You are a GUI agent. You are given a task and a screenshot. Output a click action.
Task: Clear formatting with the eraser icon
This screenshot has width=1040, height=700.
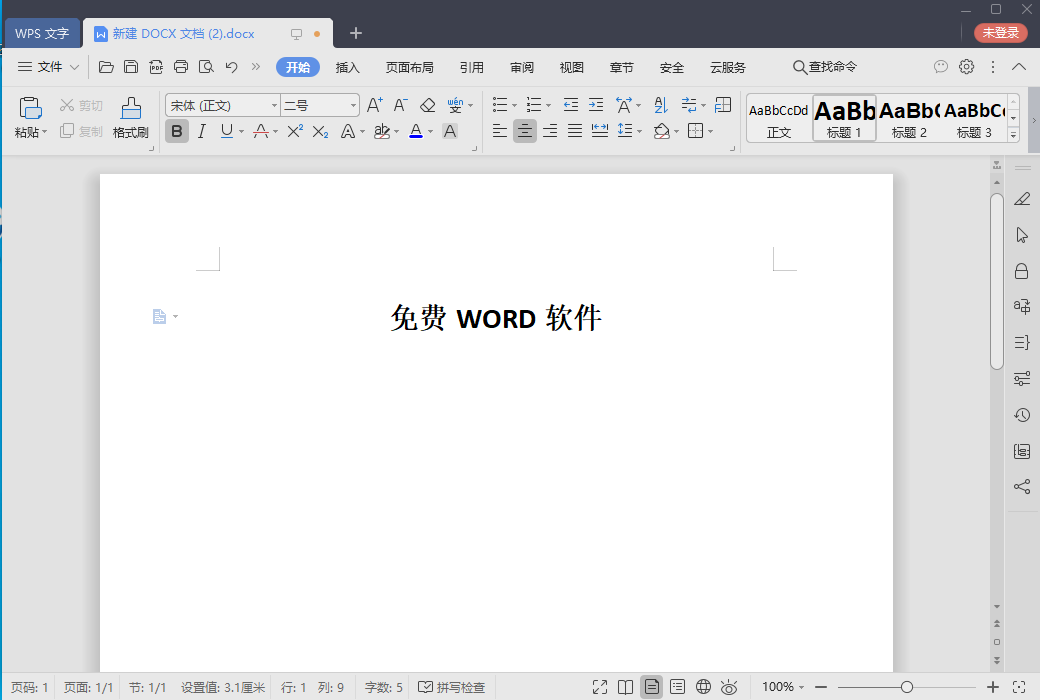pyautogui.click(x=428, y=105)
